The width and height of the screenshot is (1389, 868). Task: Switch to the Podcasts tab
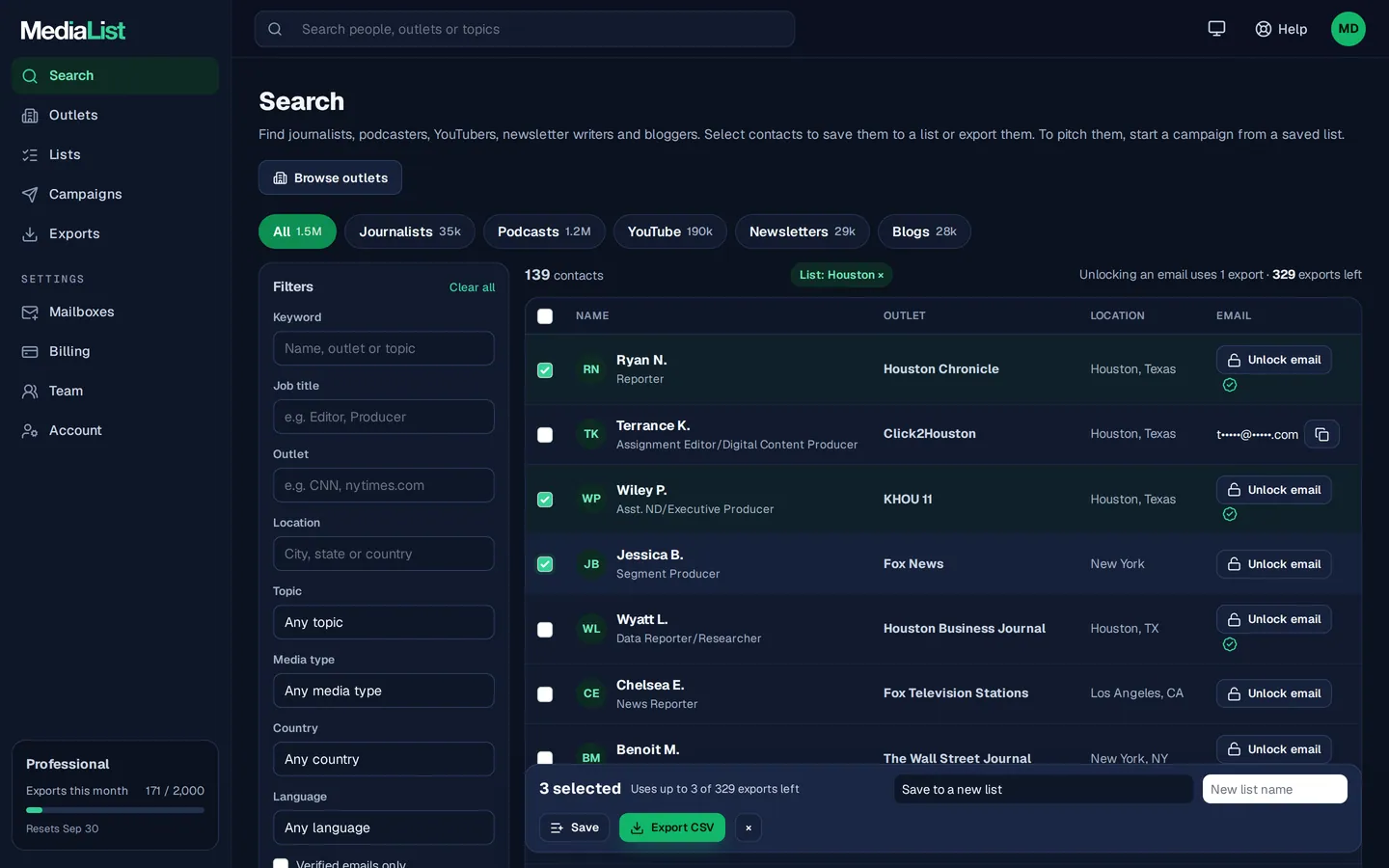tap(544, 231)
